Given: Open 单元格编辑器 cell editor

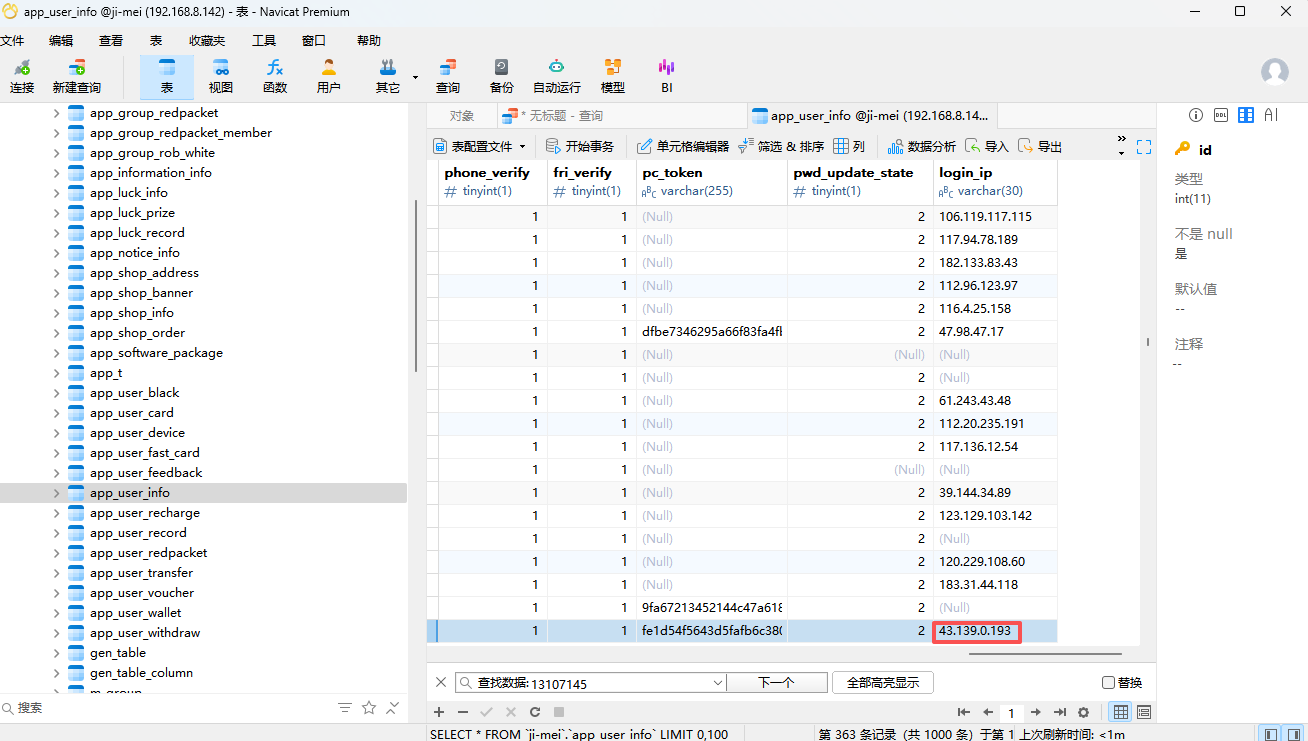Looking at the screenshot, I should pos(683,146).
